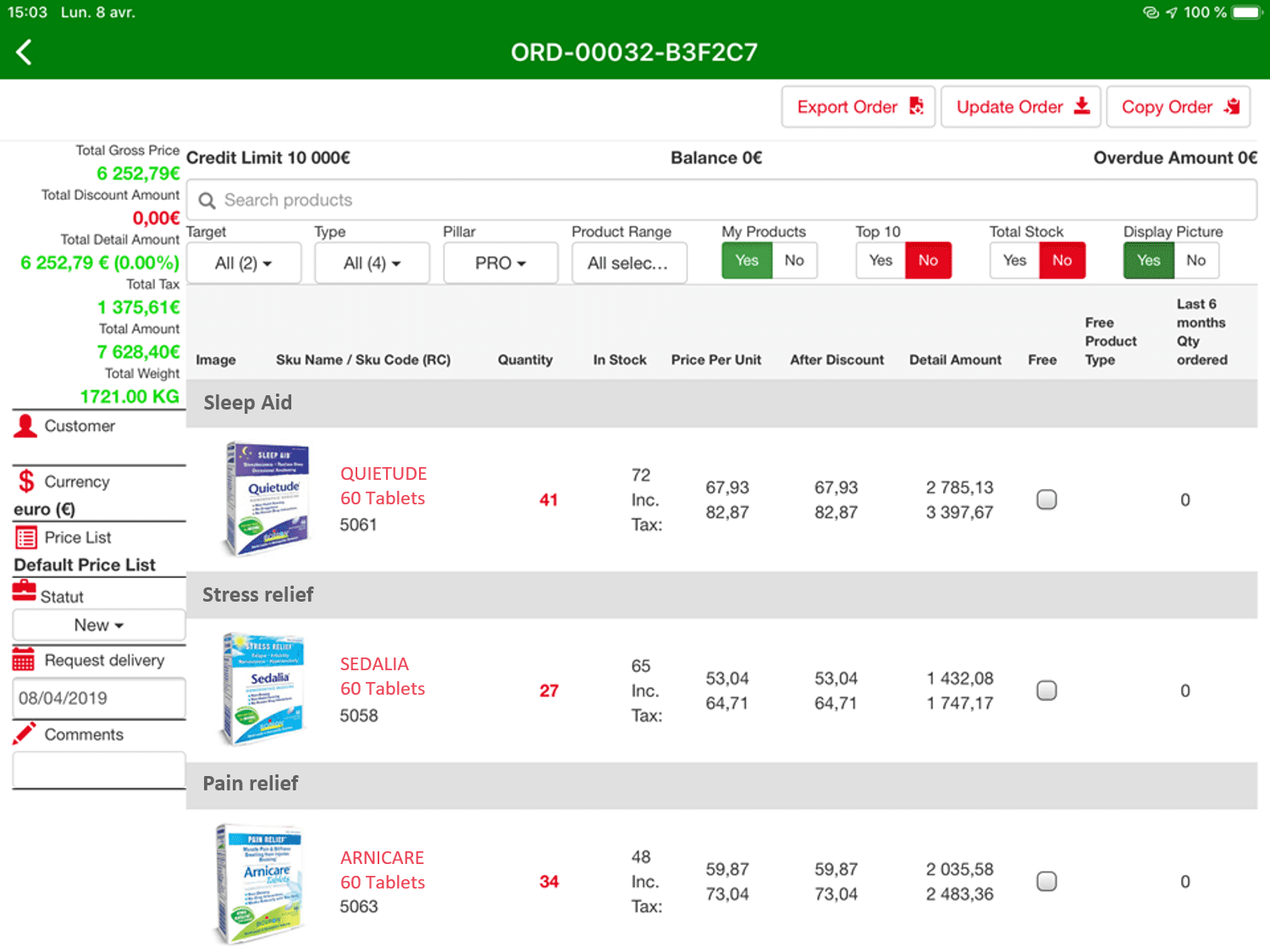1270x952 pixels.
Task: Tap the Update Order download icon
Action: [x=1082, y=106]
